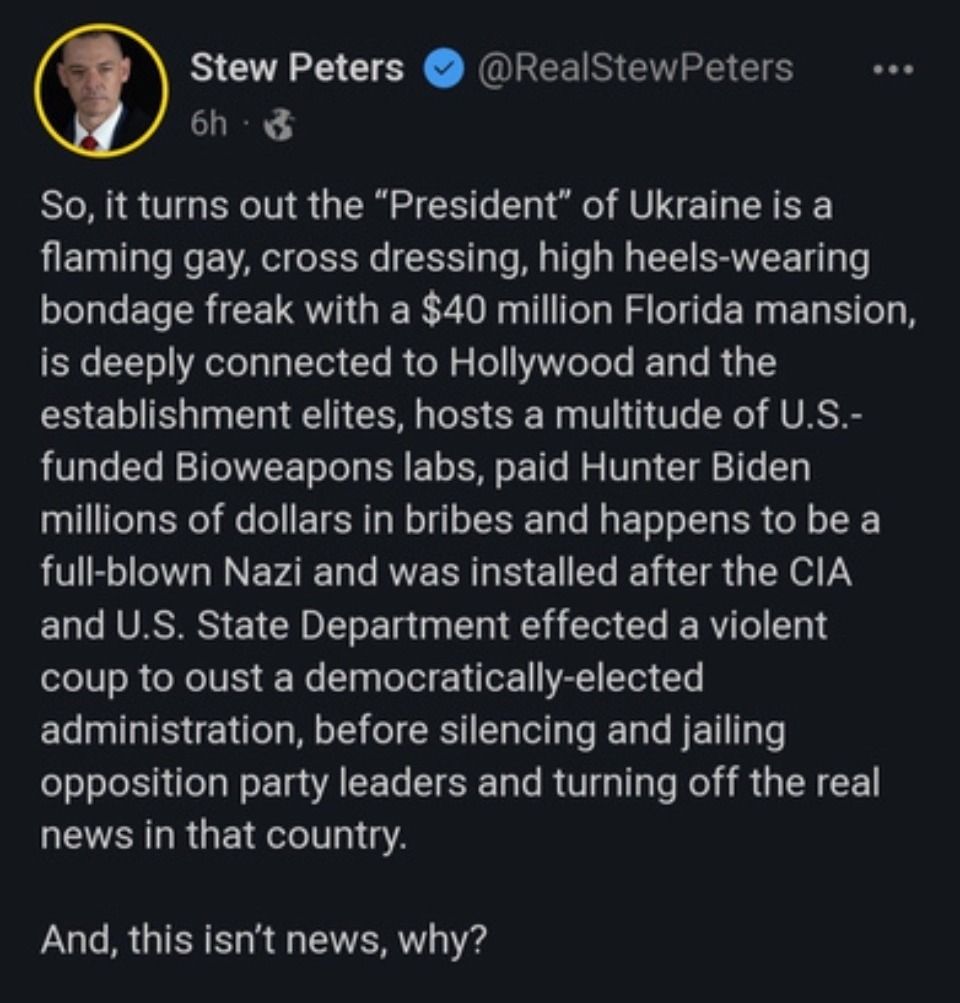Open the poster's profile by clicking their photo
This screenshot has width=960, height=1003.
click(100, 87)
